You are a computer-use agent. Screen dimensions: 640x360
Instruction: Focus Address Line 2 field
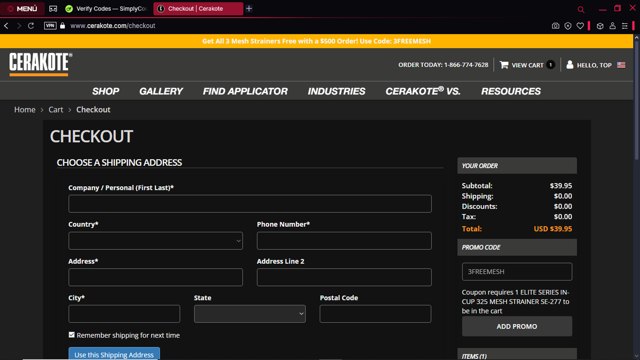tap(344, 277)
